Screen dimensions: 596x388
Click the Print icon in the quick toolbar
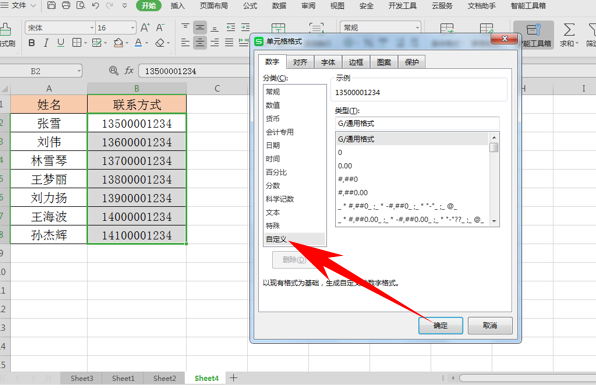click(x=66, y=5)
